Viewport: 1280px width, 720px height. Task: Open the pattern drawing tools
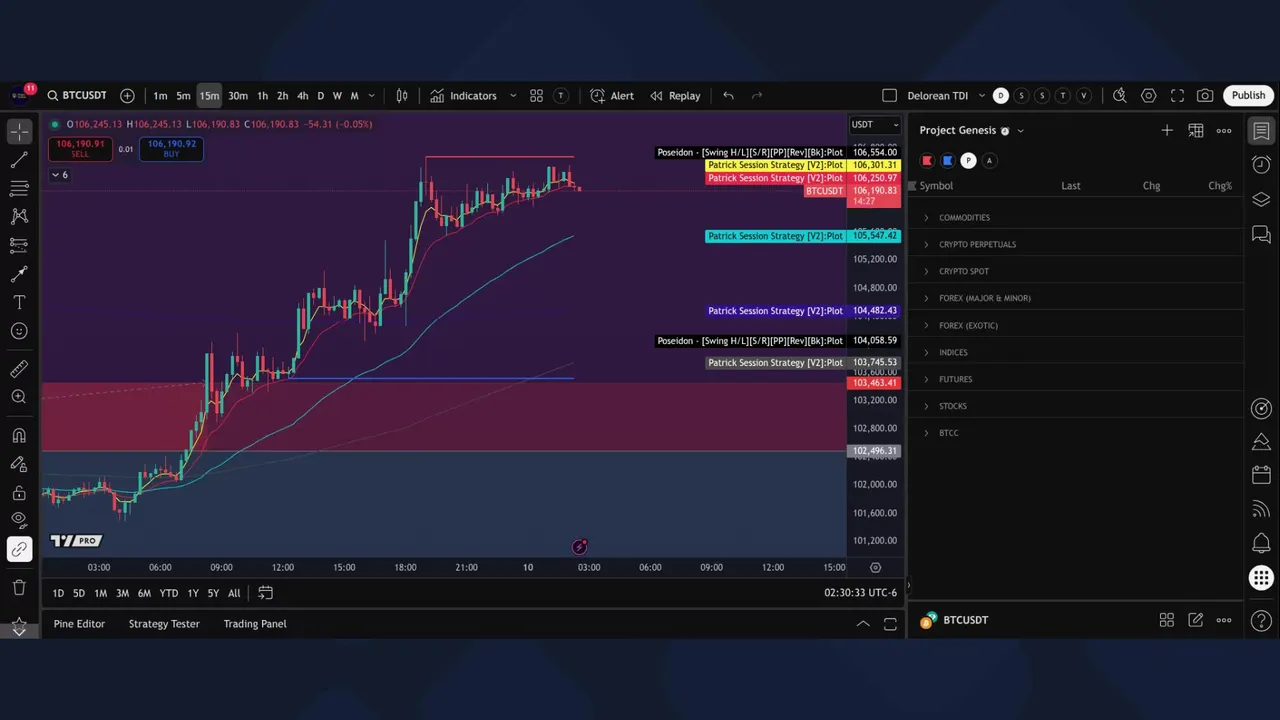(19, 216)
